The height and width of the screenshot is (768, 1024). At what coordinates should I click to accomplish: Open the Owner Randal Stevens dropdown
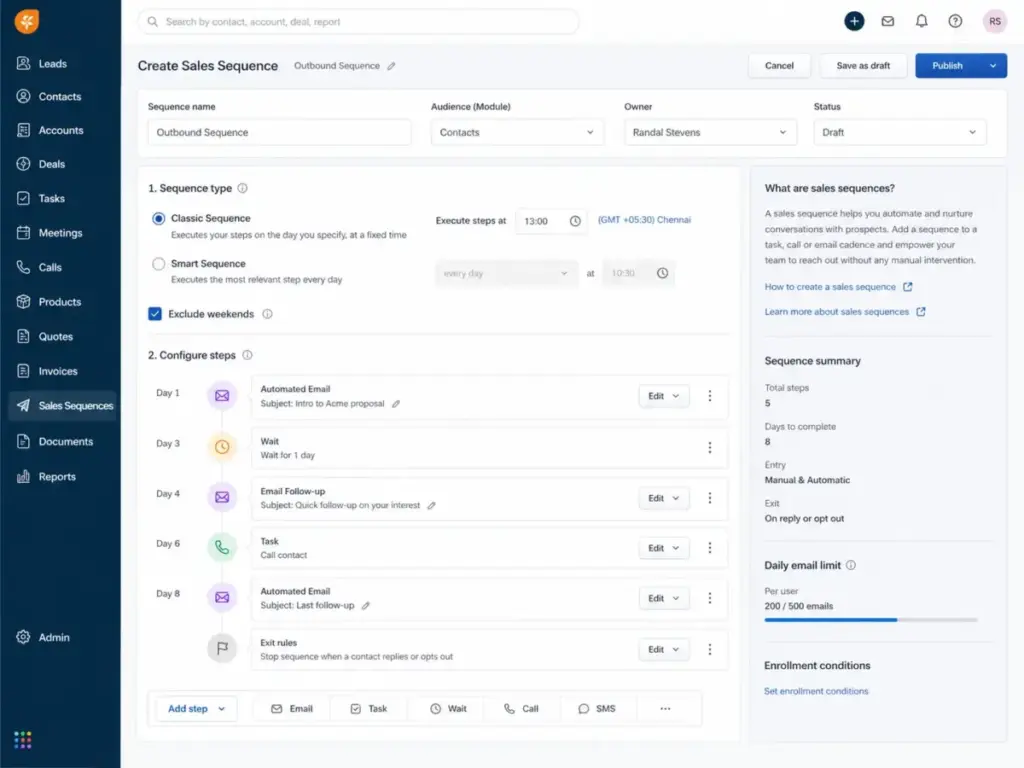coord(710,132)
